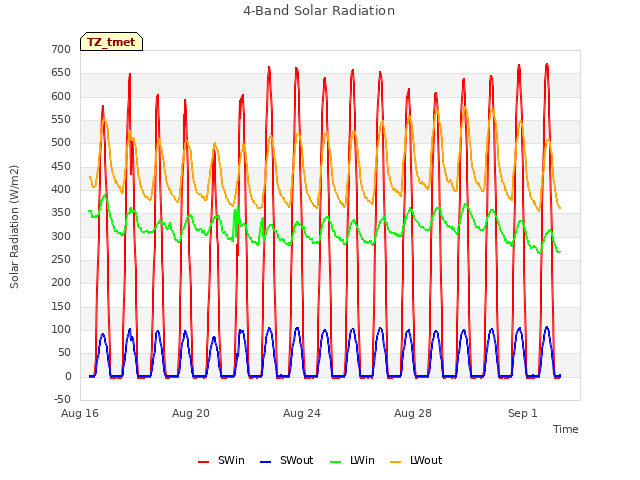The width and height of the screenshot is (640, 480).
Task: Click the Aug 28 x-axis label
Action: click(413, 413)
